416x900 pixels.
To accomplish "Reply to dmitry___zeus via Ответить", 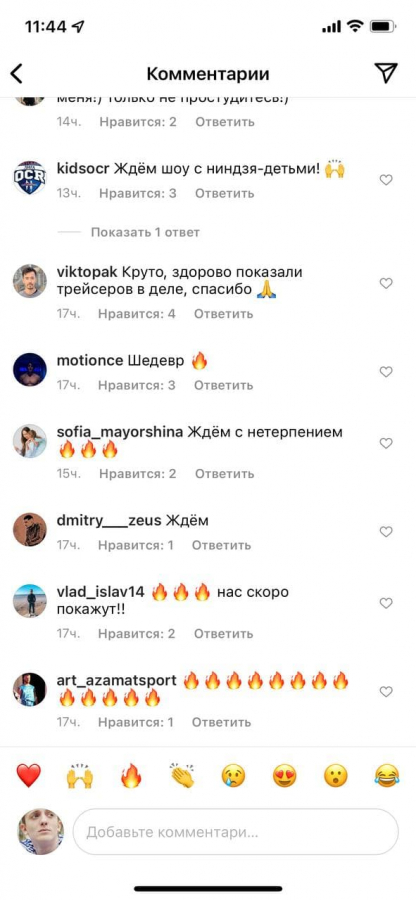I will [221, 545].
